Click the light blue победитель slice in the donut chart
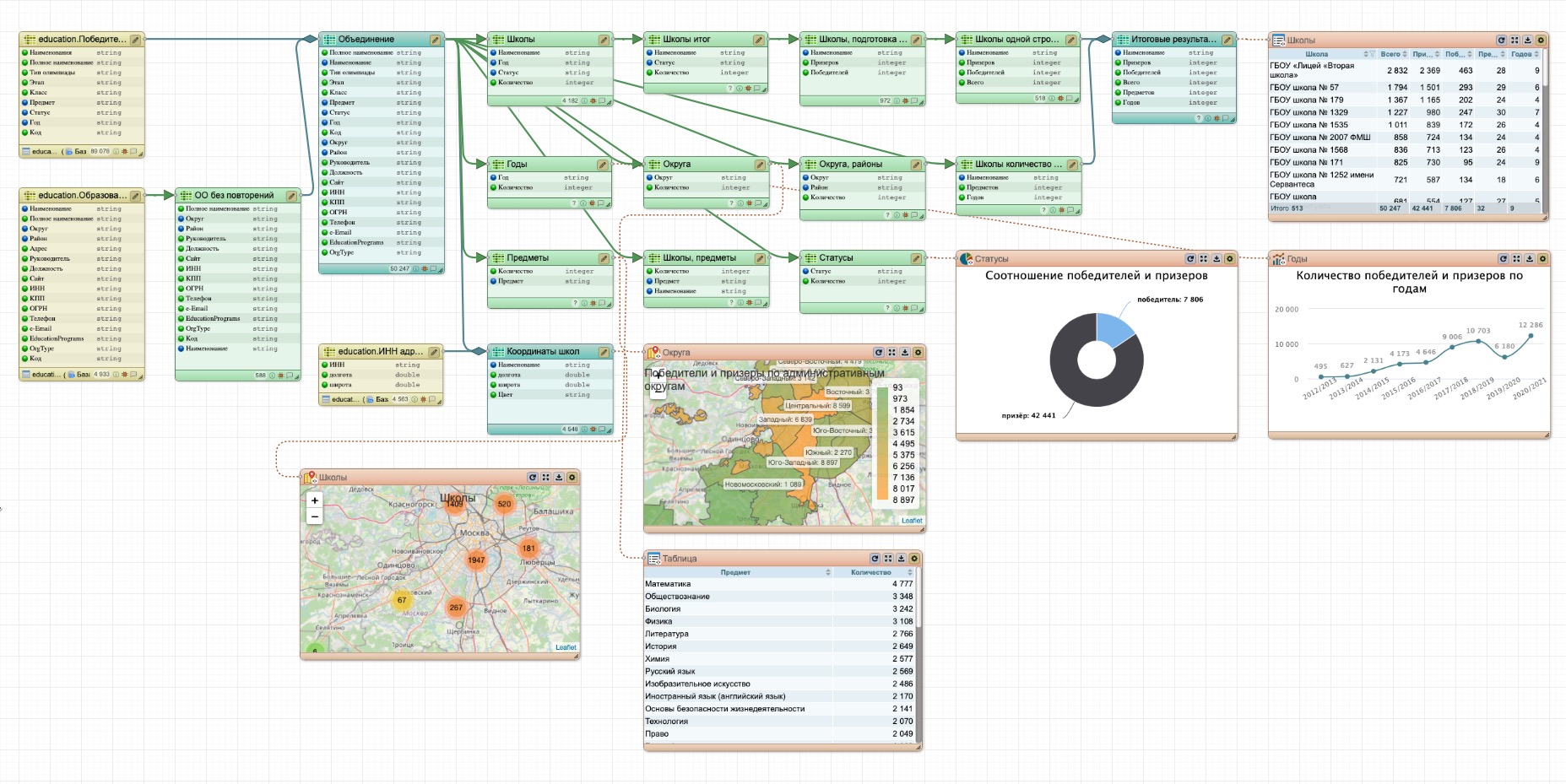The image size is (1566, 784). coord(1114,328)
